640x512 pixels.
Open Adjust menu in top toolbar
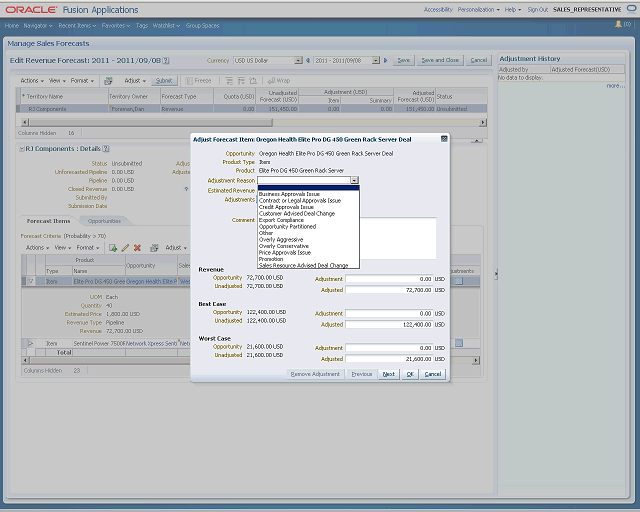[135, 81]
